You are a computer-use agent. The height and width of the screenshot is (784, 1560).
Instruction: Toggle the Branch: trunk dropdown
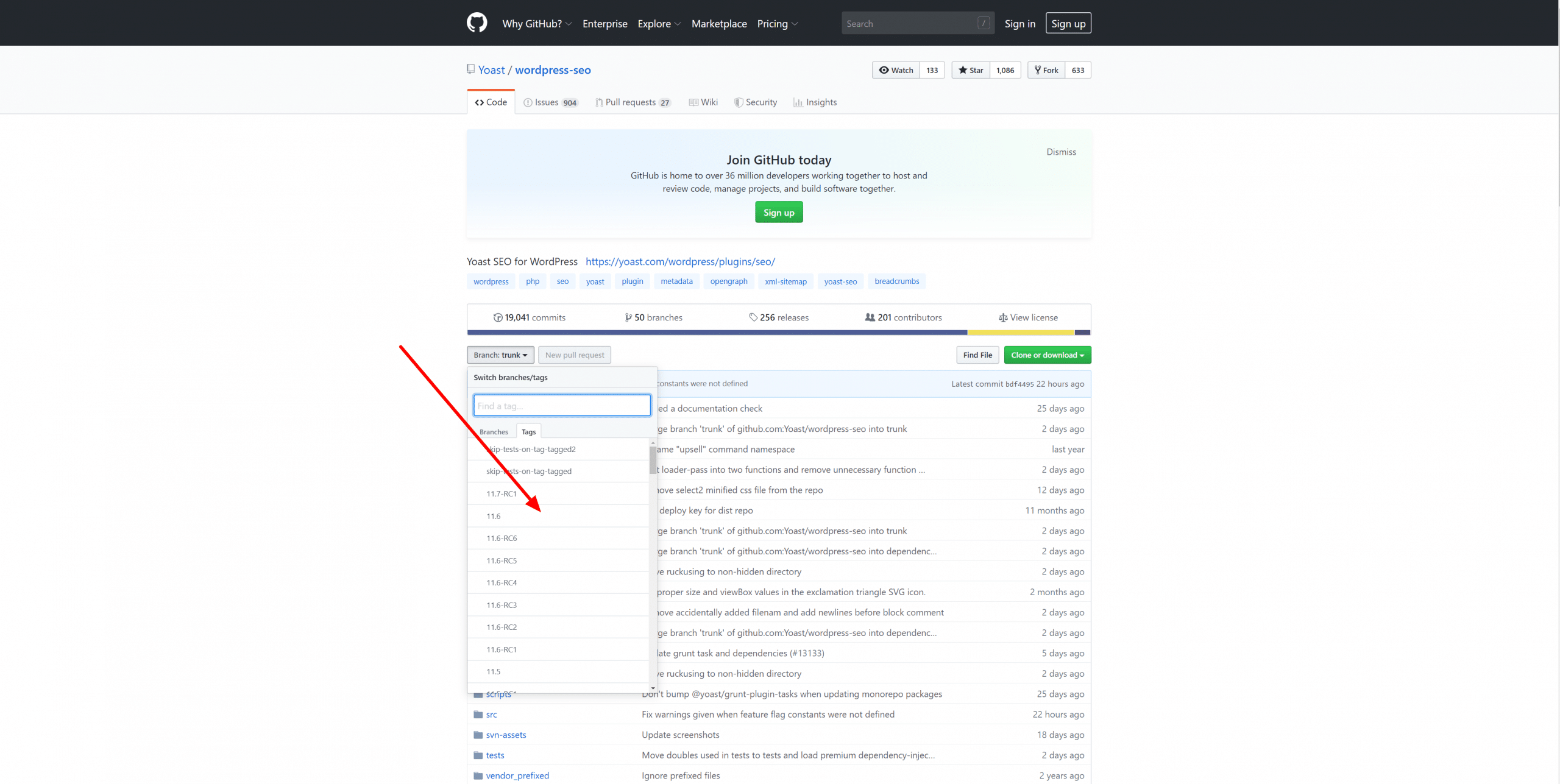point(500,355)
